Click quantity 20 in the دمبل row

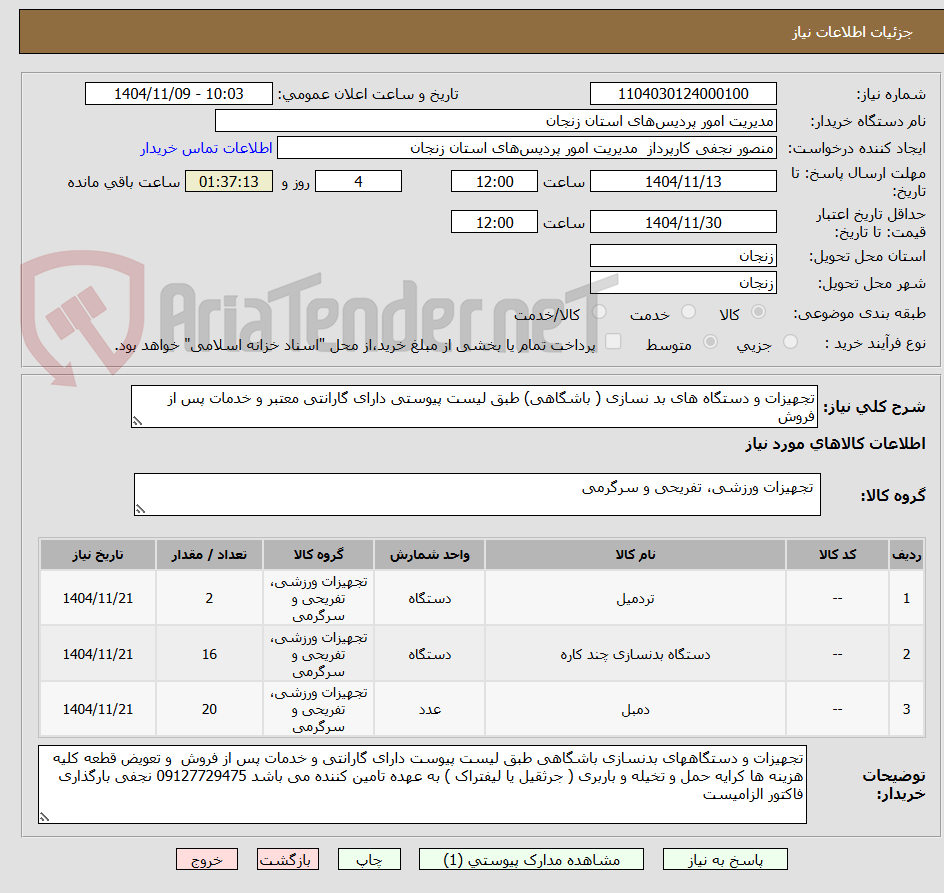[209, 709]
